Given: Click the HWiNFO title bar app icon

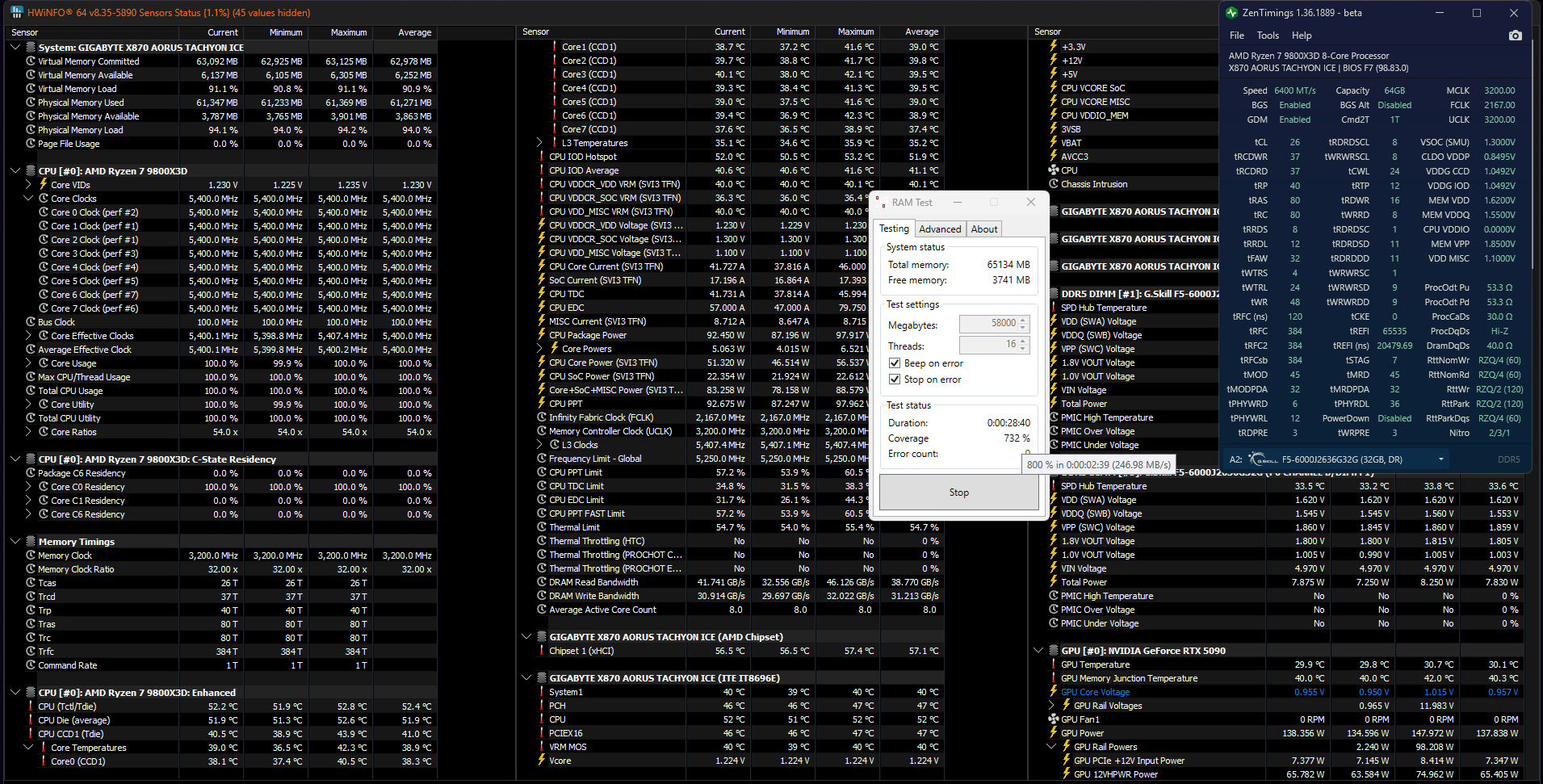Looking at the screenshot, I should 16,12.
